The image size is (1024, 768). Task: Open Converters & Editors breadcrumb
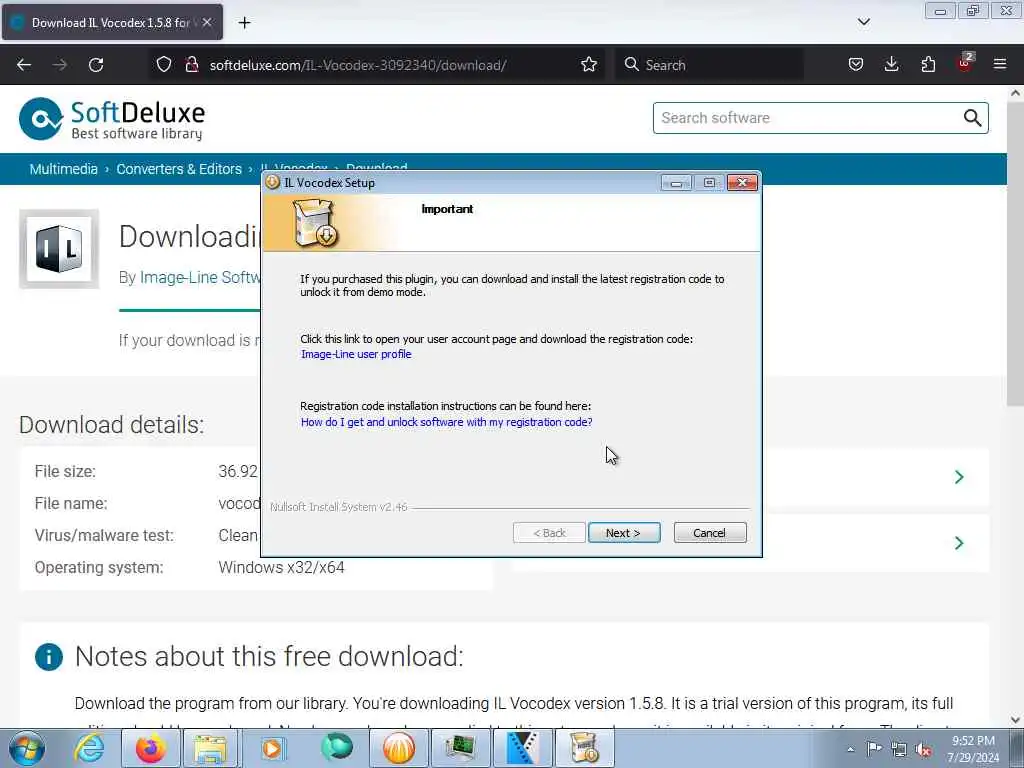tap(179, 169)
